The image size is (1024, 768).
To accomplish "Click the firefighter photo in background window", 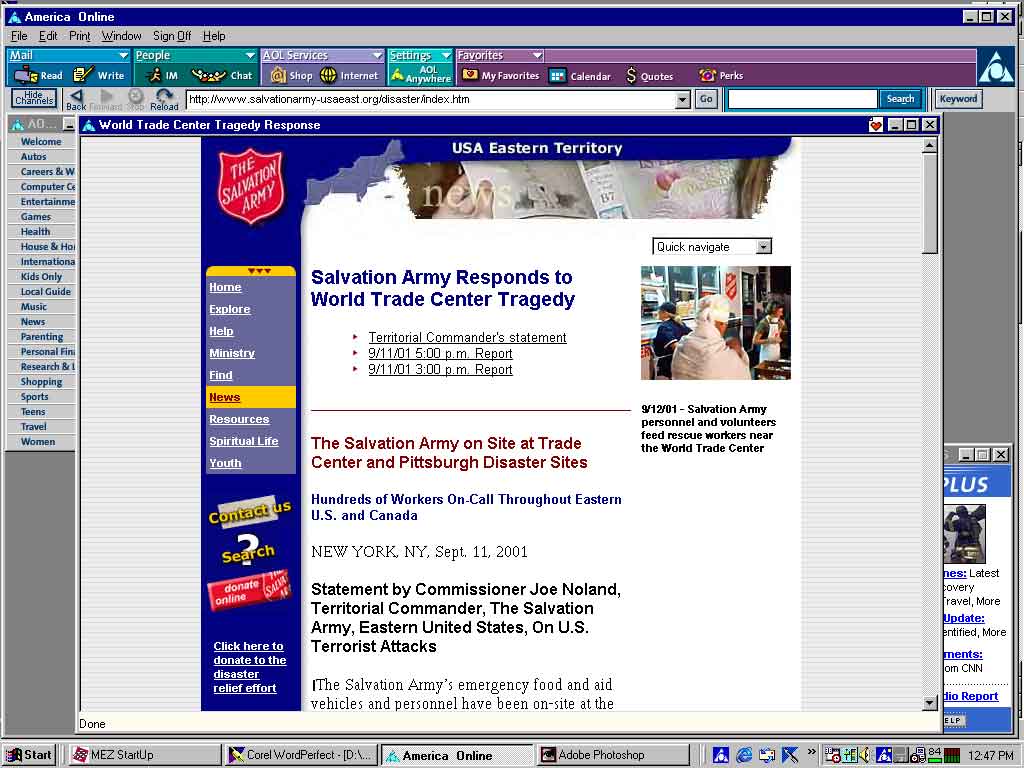I will 965,534.
